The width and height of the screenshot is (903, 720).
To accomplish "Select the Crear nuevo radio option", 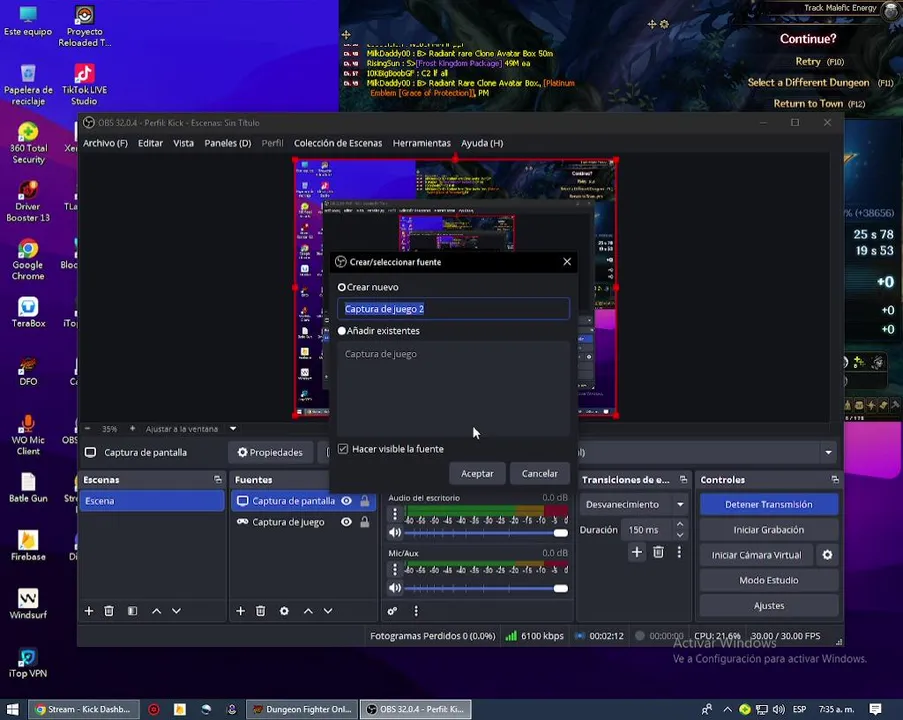I will tap(342, 287).
